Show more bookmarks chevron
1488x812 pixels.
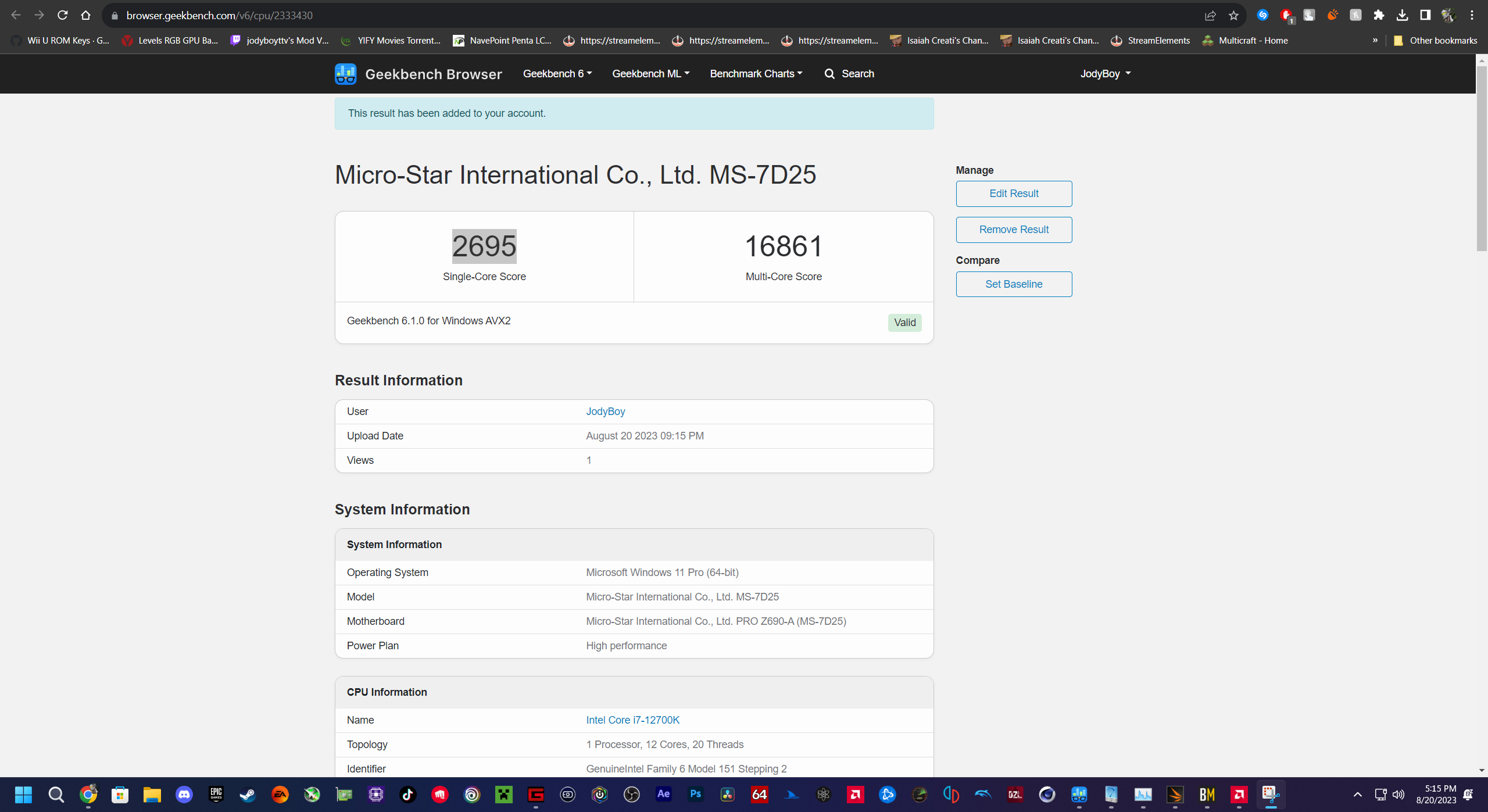tap(1375, 40)
